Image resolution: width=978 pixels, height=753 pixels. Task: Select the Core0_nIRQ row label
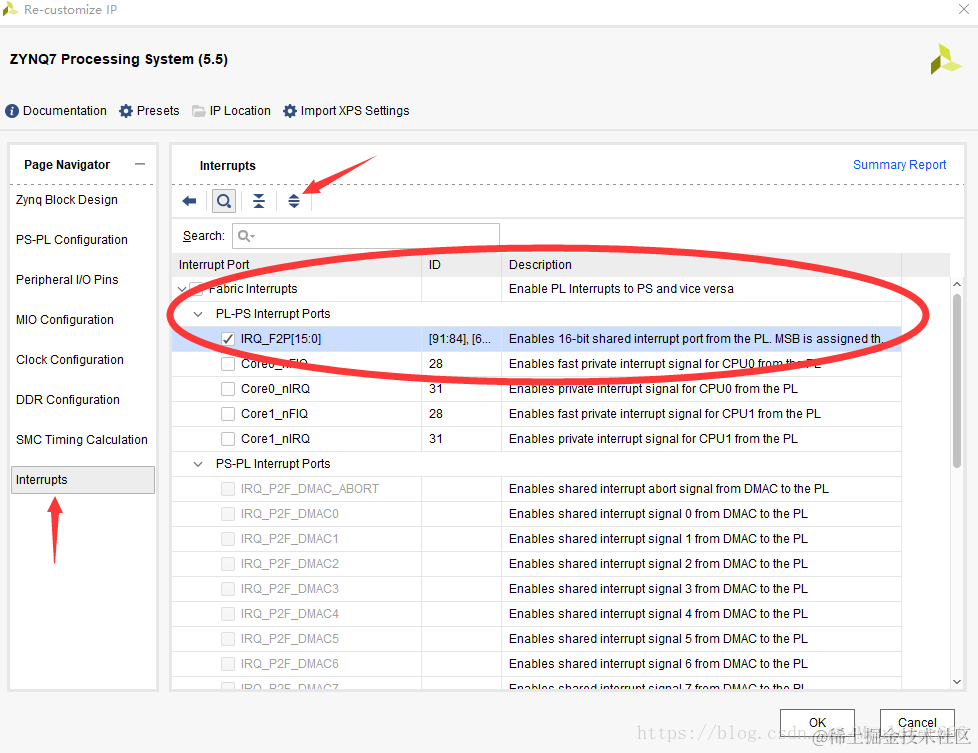pyautogui.click(x=275, y=389)
